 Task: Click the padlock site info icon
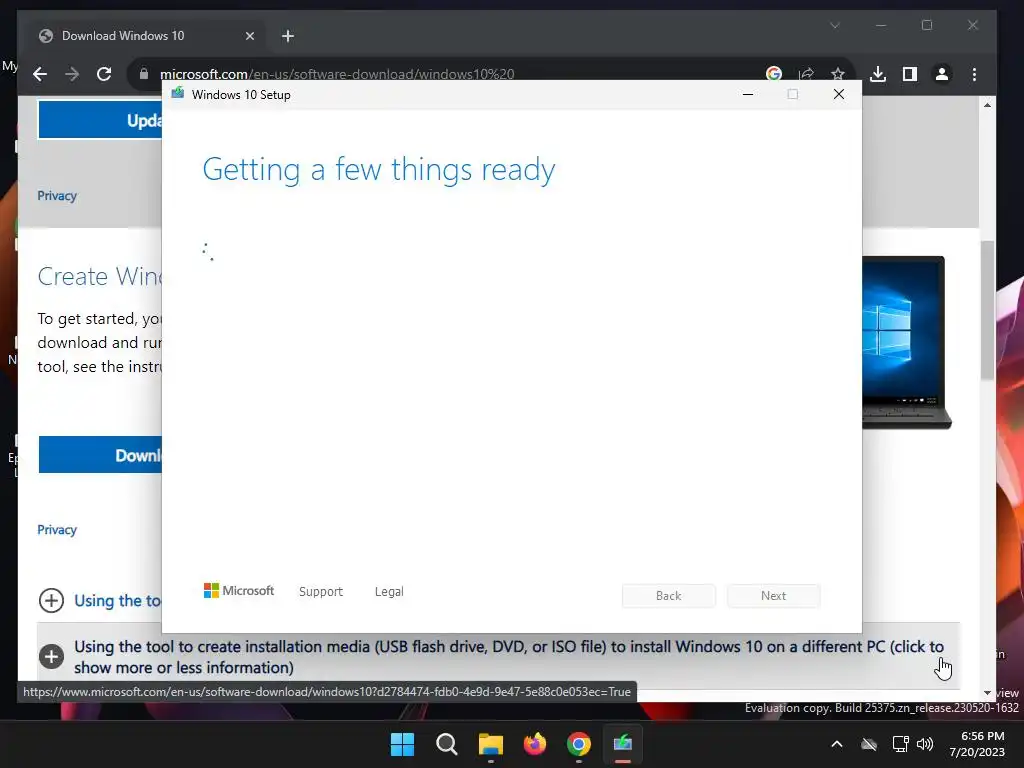click(144, 74)
